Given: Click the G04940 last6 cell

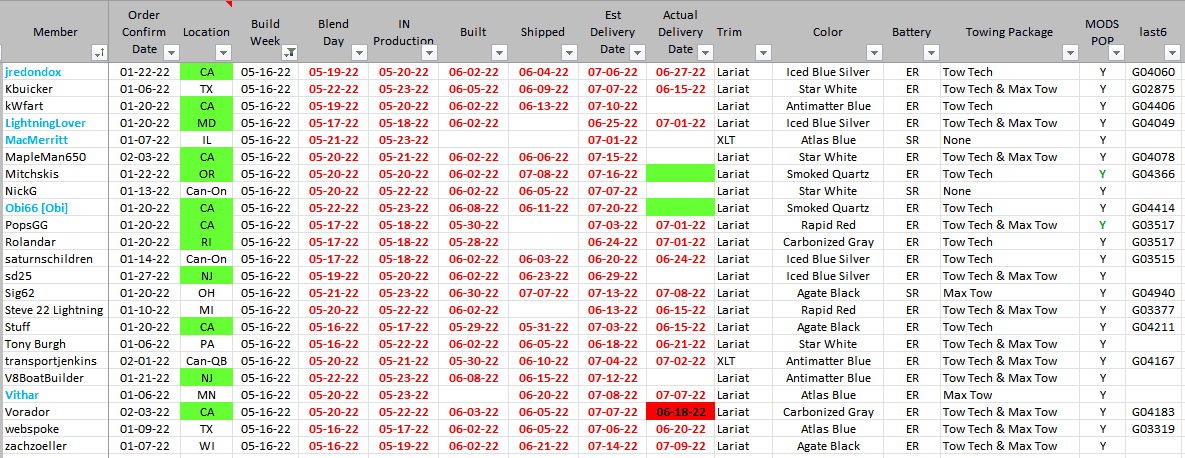Looking at the screenshot, I should pyautogui.click(x=1152, y=293).
